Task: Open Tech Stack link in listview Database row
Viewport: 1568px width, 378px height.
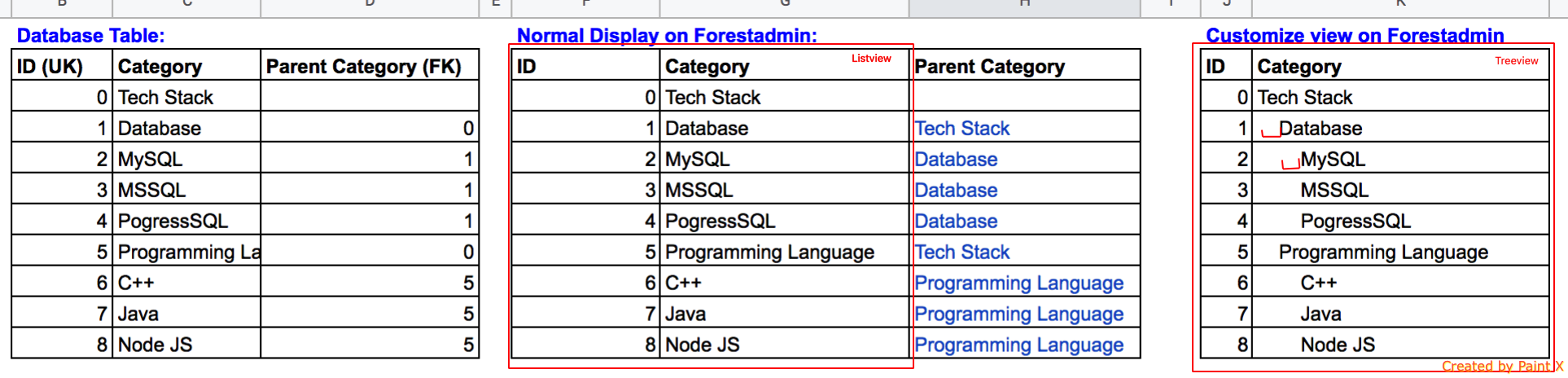Action: pyautogui.click(x=961, y=129)
